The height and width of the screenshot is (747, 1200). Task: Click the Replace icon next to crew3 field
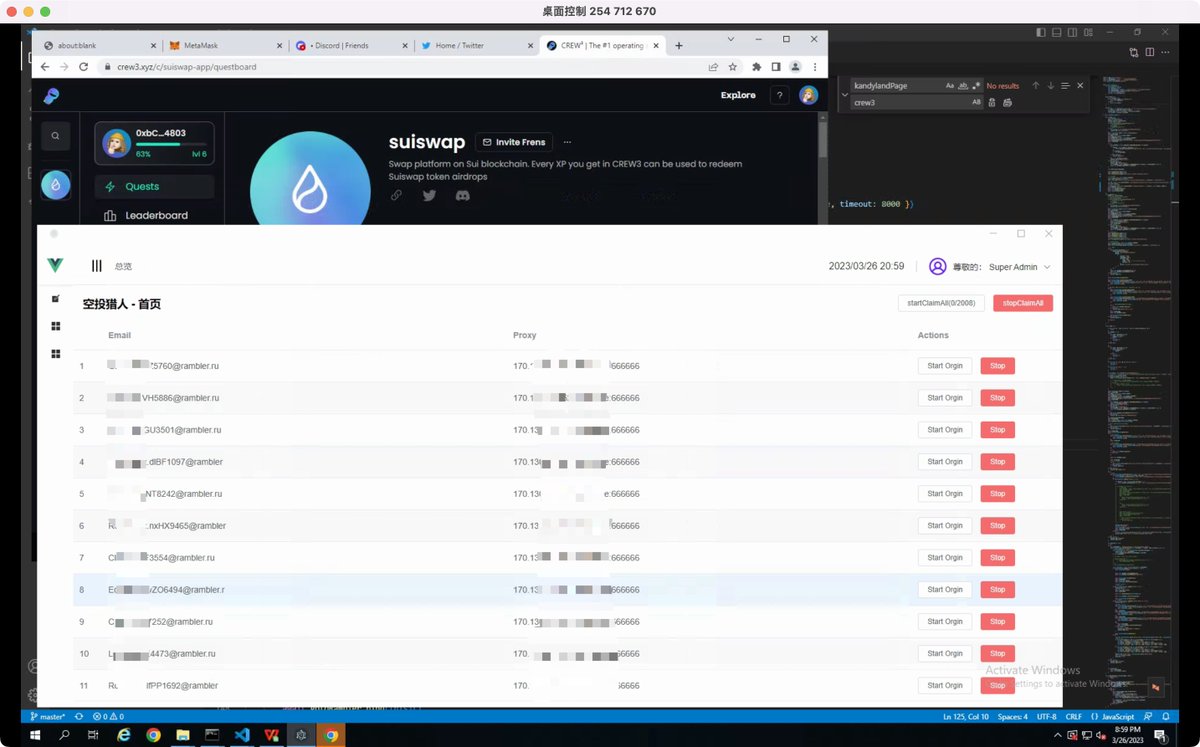tap(991, 103)
